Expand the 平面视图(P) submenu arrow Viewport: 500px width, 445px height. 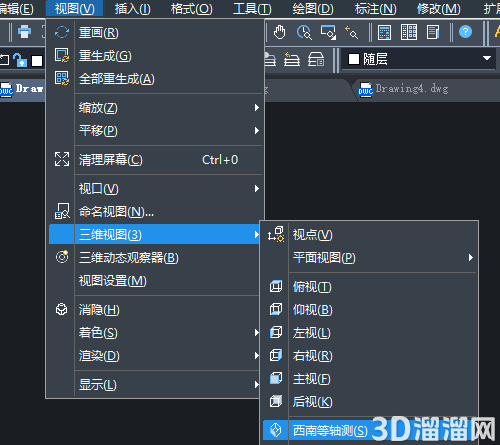tap(470, 257)
